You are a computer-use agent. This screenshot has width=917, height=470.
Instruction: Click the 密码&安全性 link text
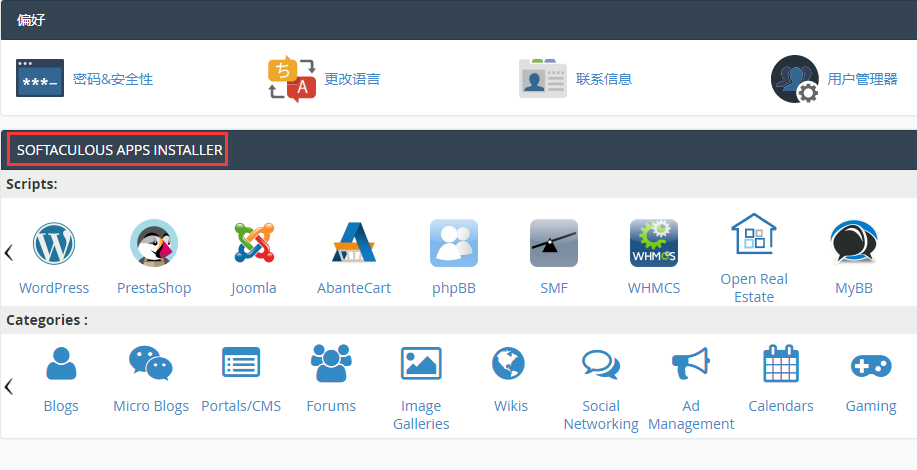113,79
